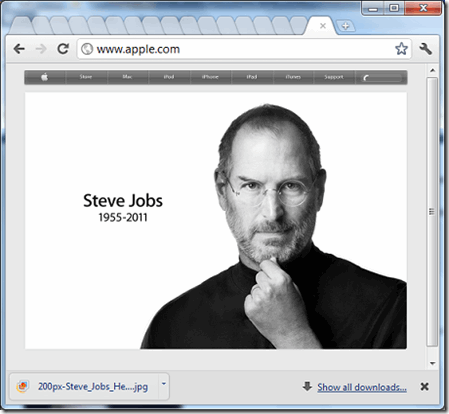Click the scrollbar up arrow
Screen dimensions: 449x414
[x=432, y=70]
